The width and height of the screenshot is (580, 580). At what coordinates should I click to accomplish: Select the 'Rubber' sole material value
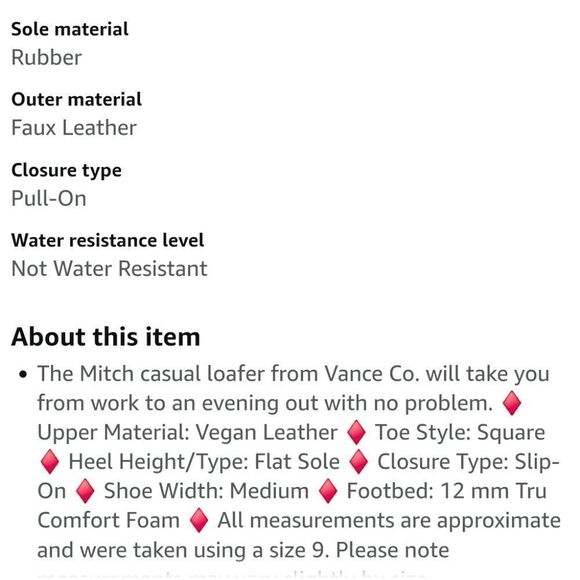tap(46, 57)
